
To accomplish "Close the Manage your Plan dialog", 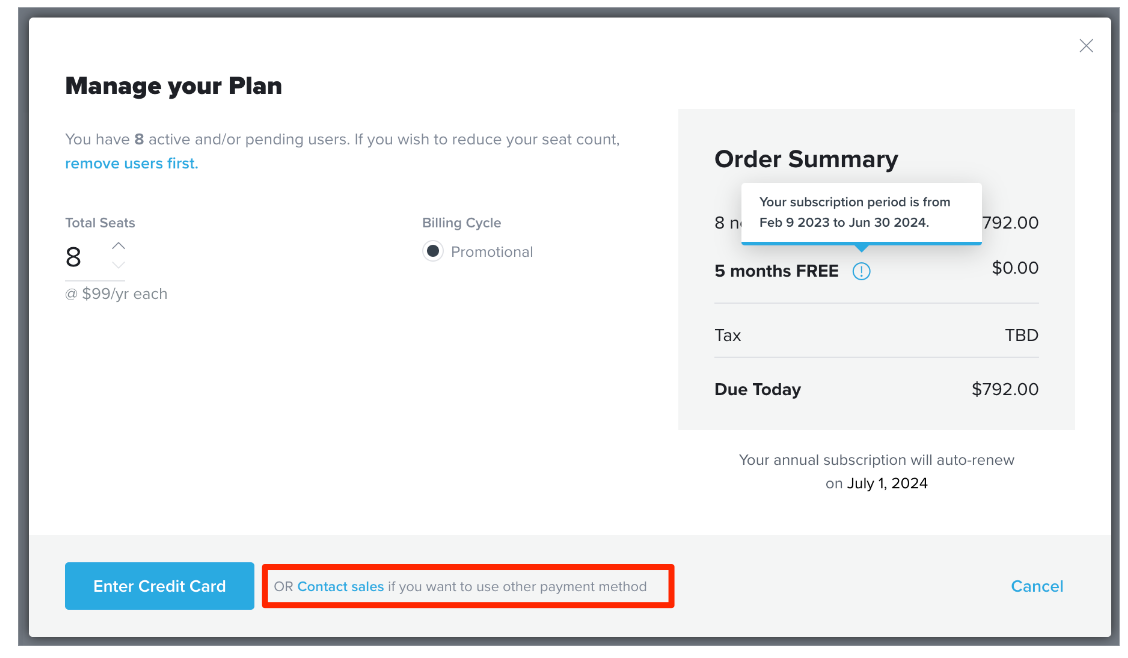I will click(x=1086, y=46).
